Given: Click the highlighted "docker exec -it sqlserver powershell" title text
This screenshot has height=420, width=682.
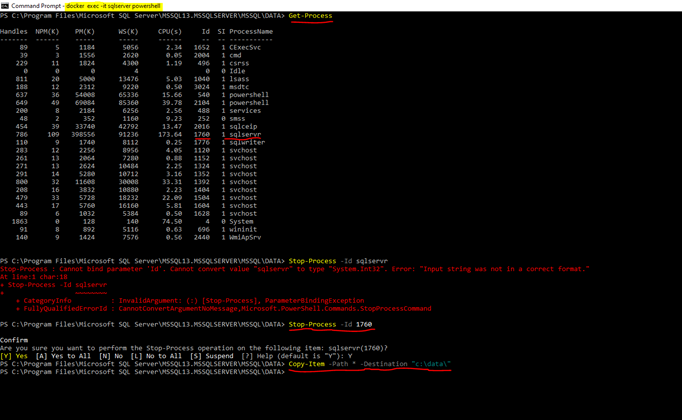Looking at the screenshot, I should point(114,6).
